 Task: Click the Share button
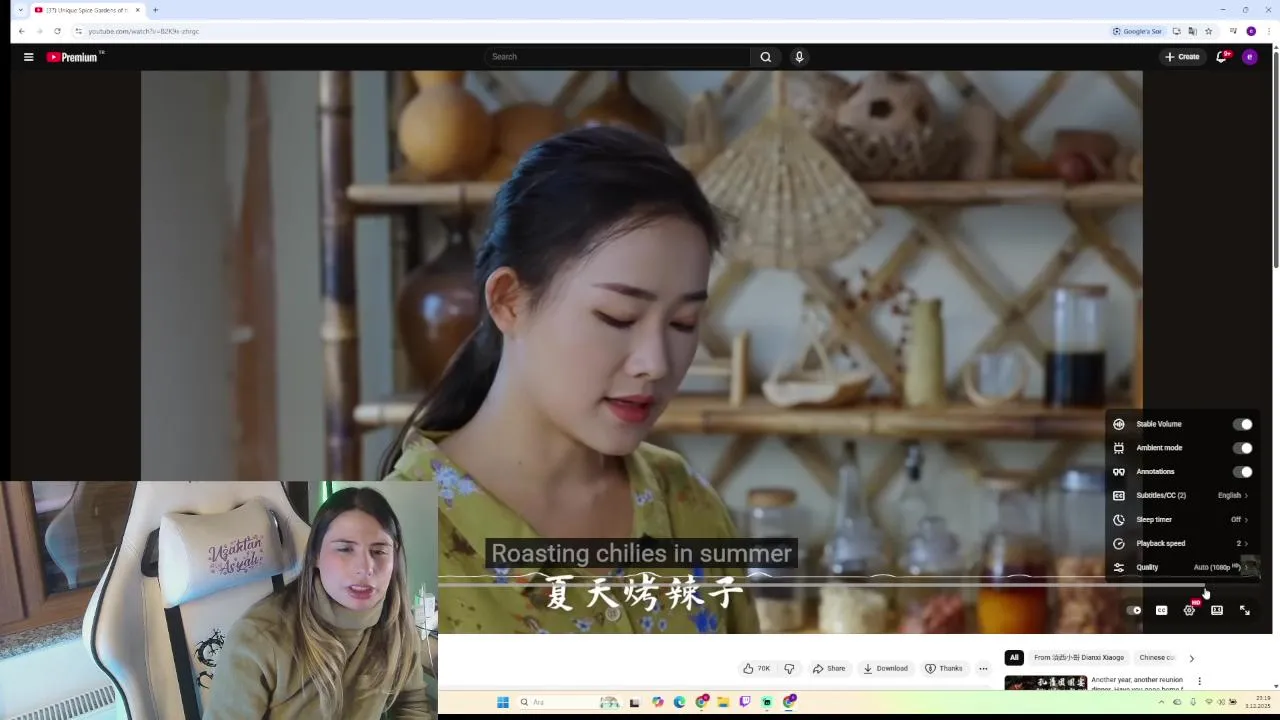point(829,668)
